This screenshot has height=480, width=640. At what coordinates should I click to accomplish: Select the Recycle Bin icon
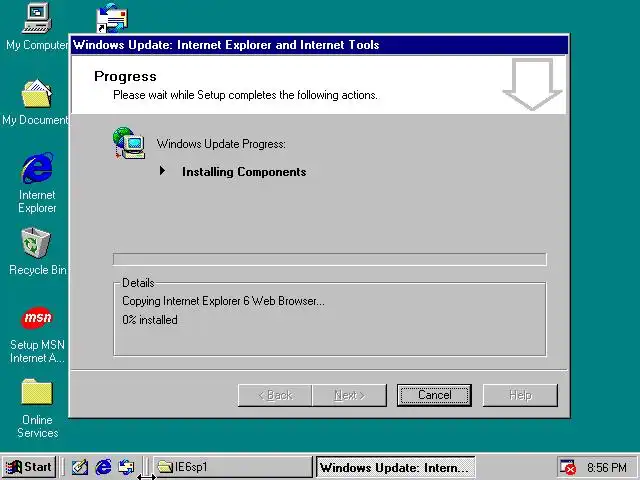click(36, 243)
